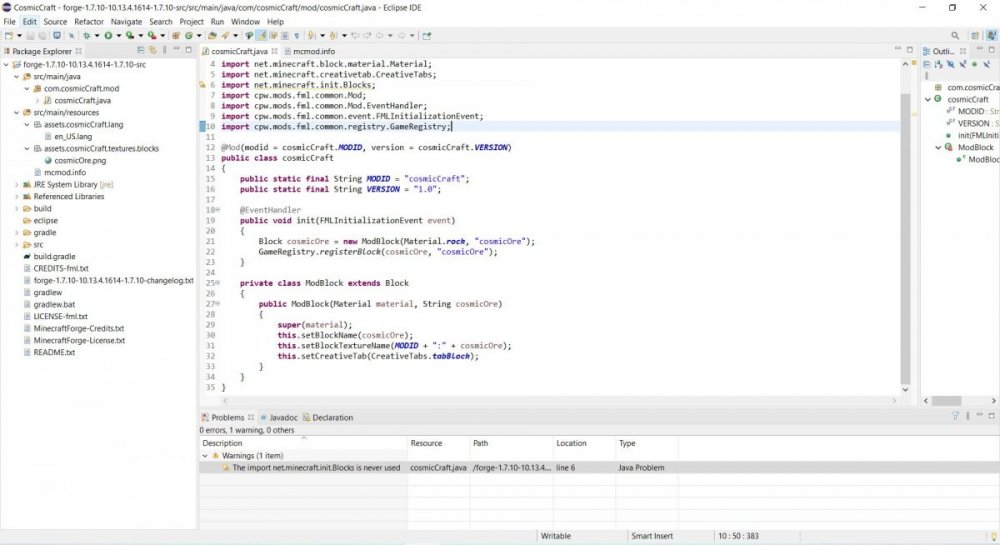Open dropdown arrow next to New button

[19, 36]
